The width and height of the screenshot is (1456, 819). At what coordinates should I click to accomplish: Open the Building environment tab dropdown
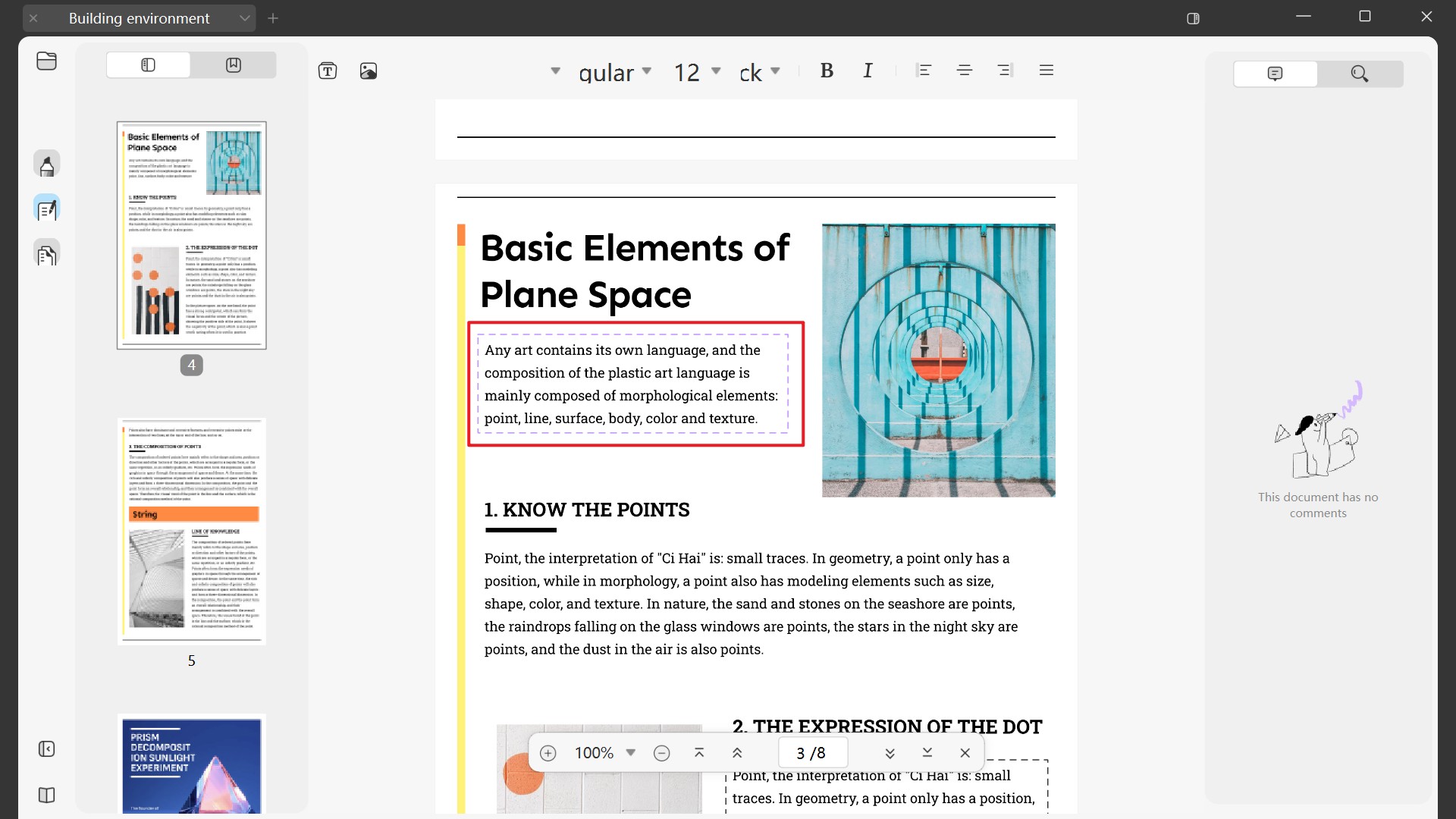click(x=244, y=18)
